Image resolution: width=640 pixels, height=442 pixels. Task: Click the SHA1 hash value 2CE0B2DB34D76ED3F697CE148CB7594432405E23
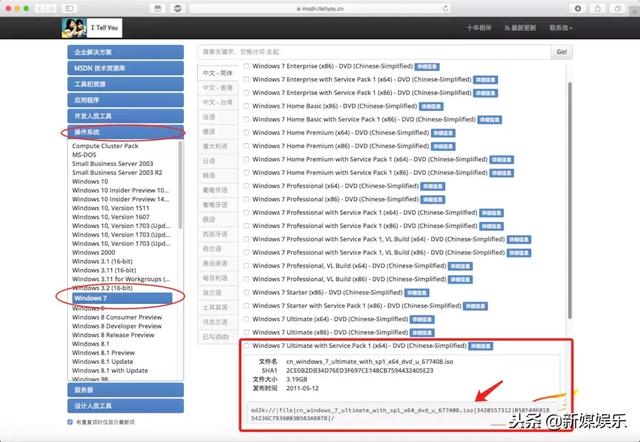point(360,371)
